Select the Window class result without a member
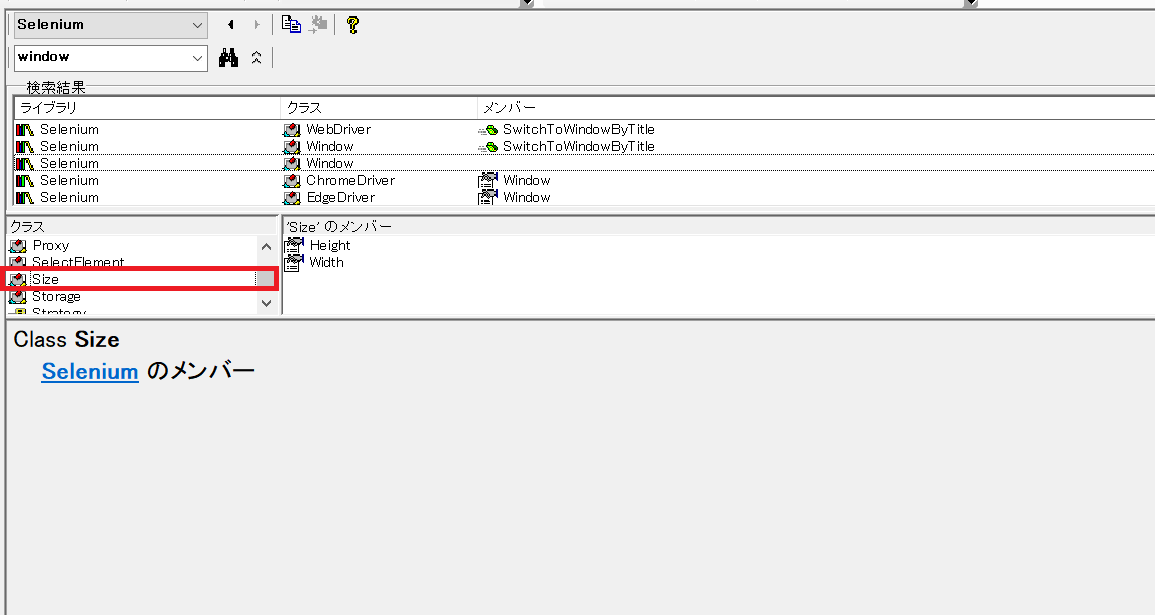The image size is (1155, 615). 329,164
